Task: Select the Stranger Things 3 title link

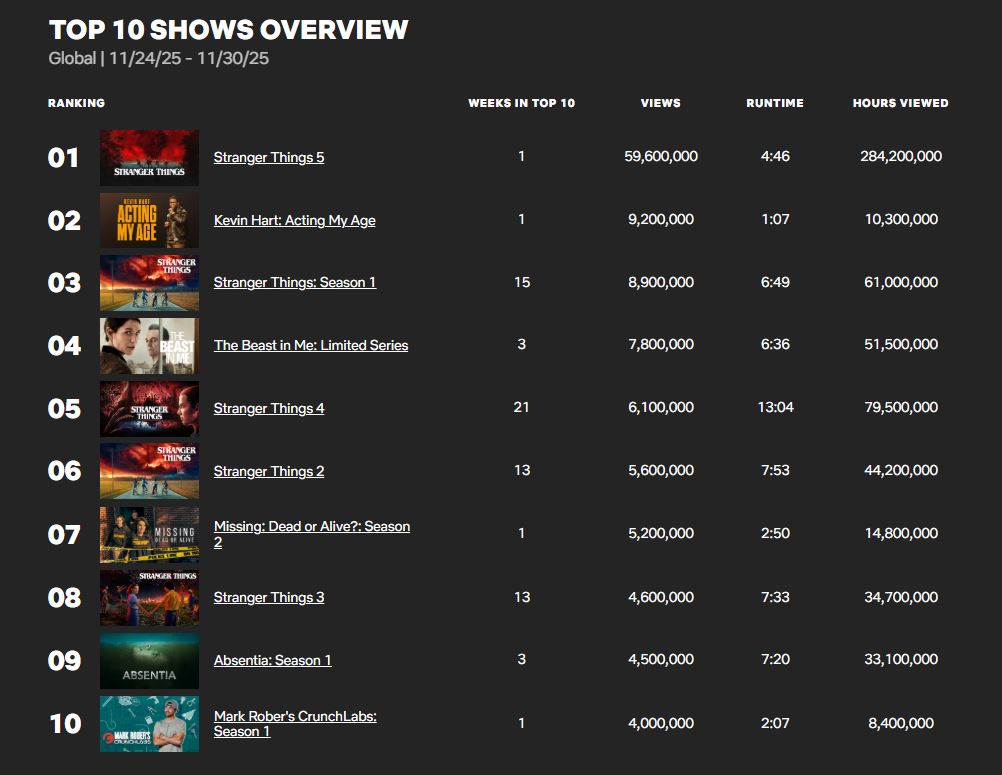Action: (x=268, y=598)
